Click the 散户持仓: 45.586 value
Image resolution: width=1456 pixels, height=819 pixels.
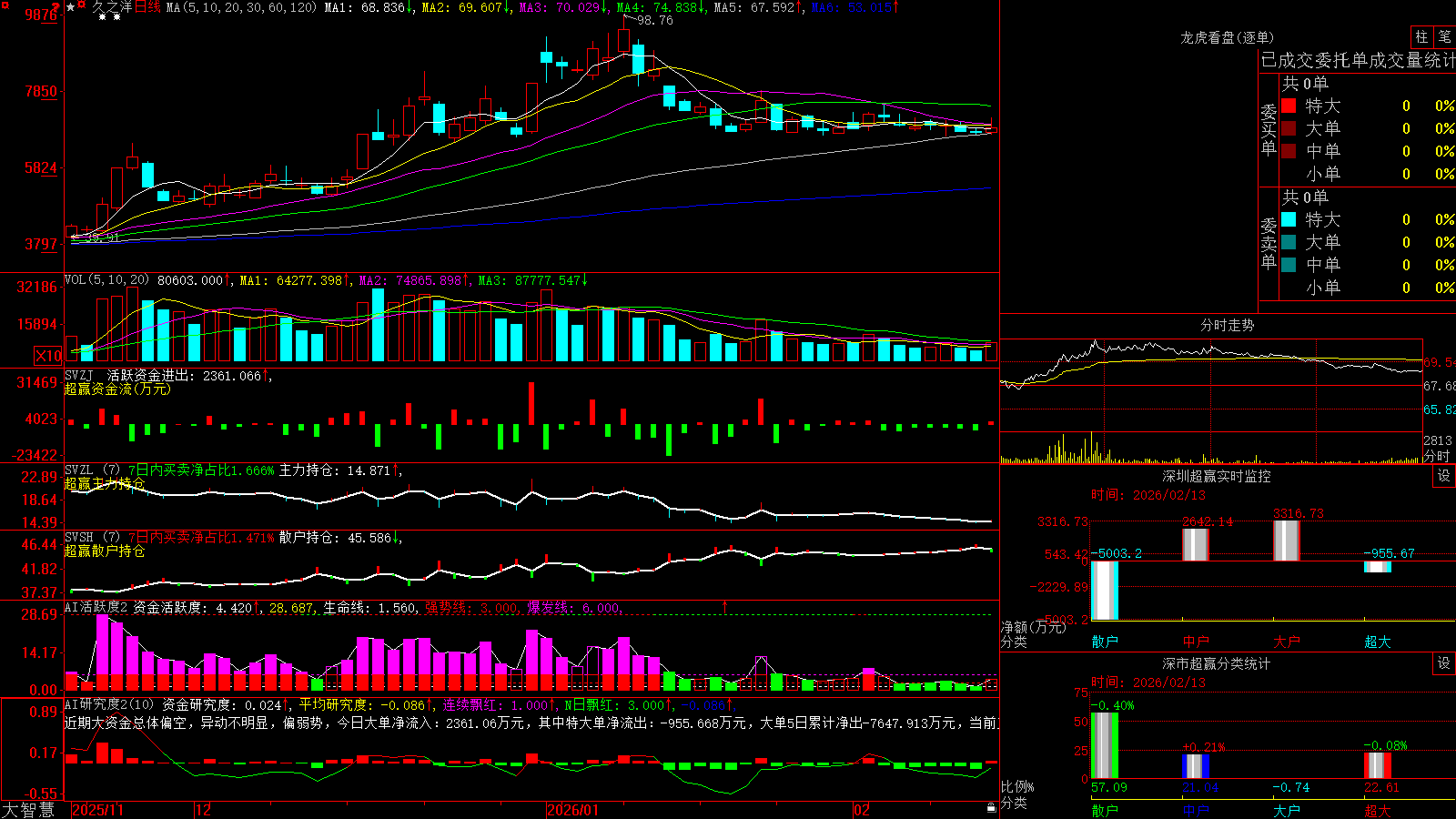coord(338,538)
